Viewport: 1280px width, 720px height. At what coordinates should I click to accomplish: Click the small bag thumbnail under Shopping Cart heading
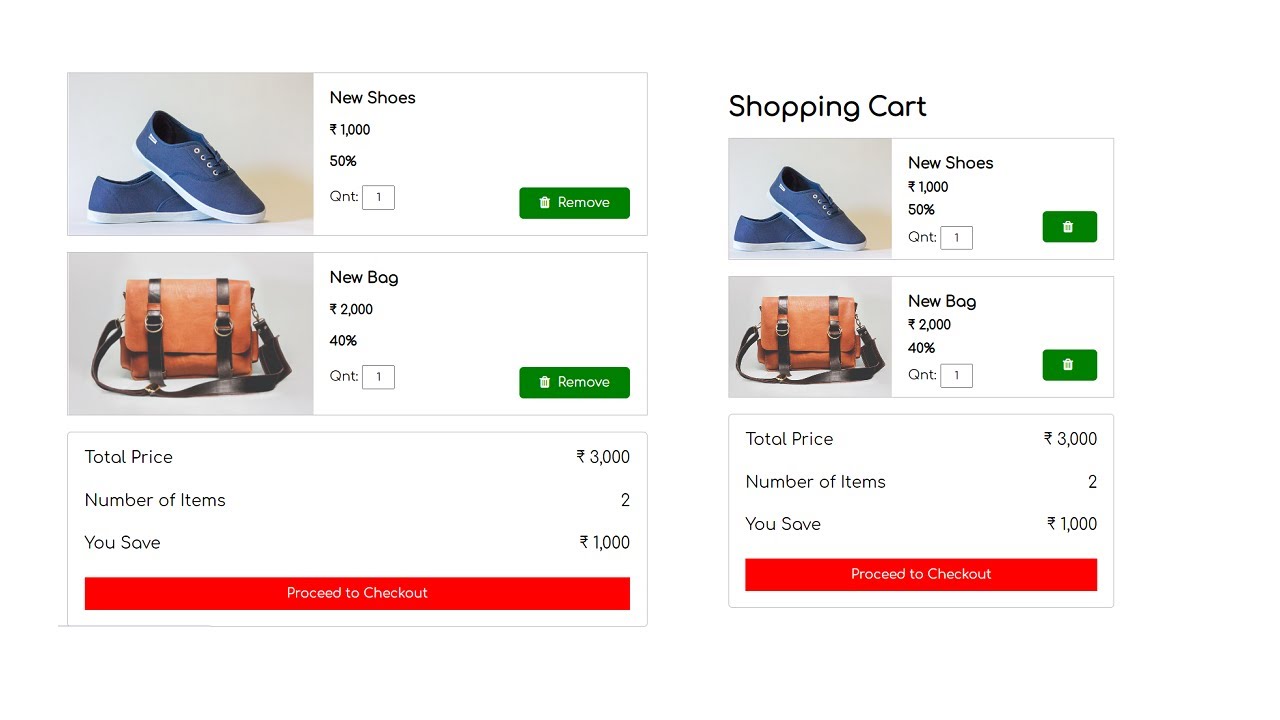tap(810, 337)
